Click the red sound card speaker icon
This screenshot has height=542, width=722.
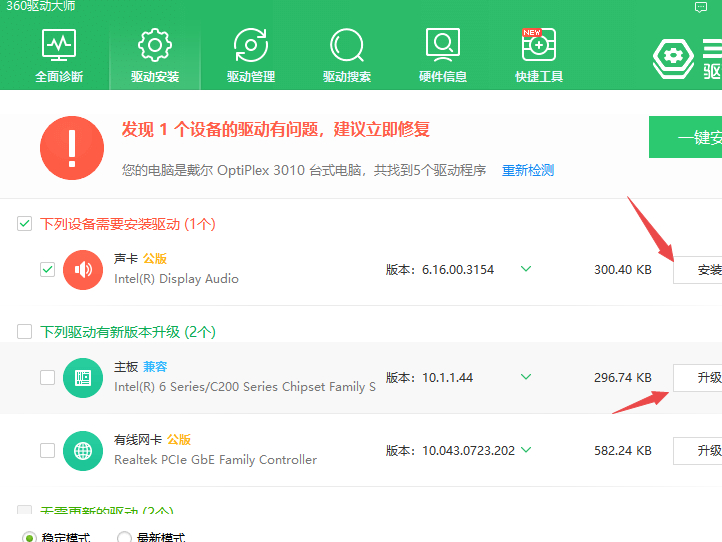tap(83, 270)
